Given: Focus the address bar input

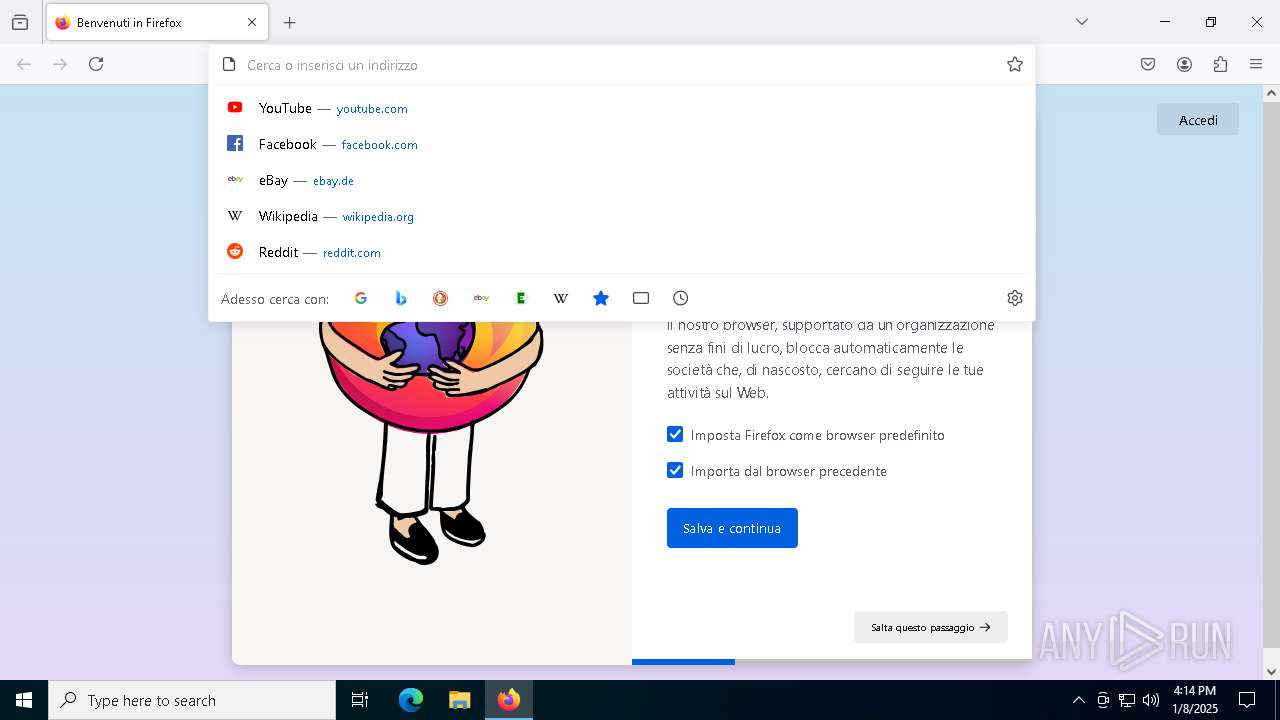Looking at the screenshot, I should pos(620,65).
